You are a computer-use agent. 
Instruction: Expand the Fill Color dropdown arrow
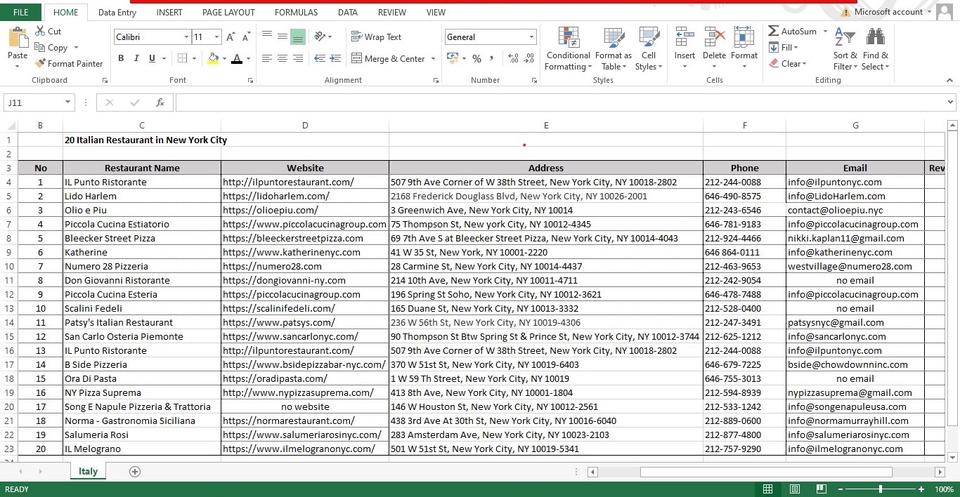pyautogui.click(x=224, y=59)
